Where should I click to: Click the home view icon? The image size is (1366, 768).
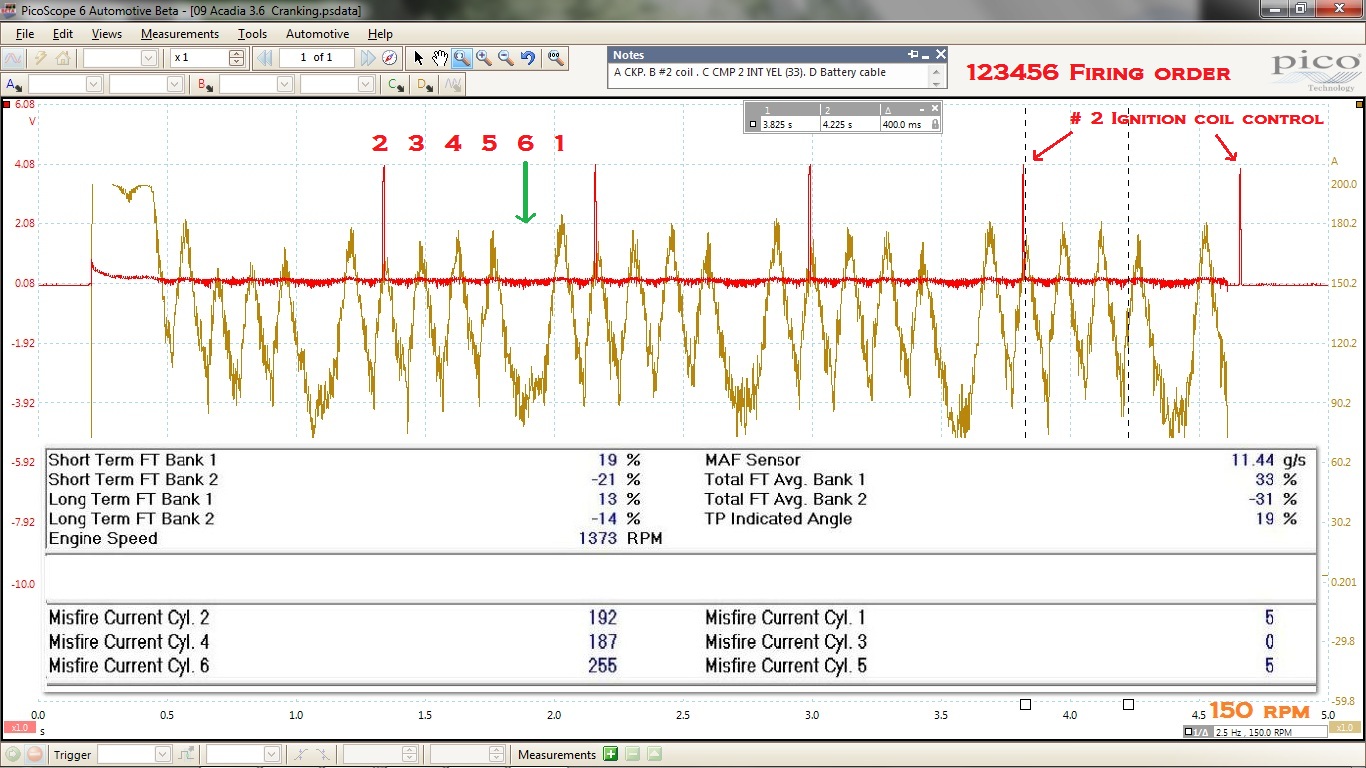coord(62,58)
